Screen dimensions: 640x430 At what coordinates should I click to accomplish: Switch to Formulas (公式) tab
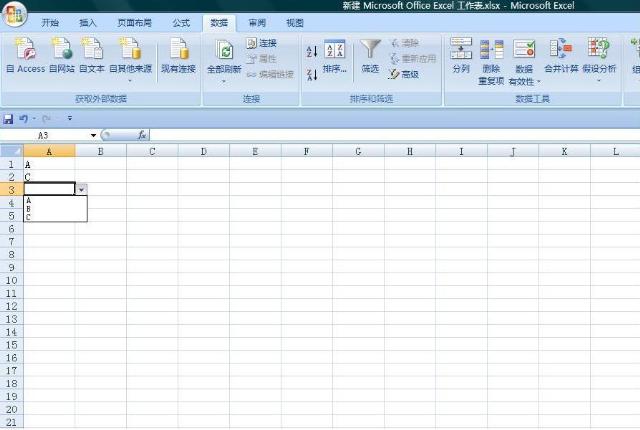click(x=181, y=23)
